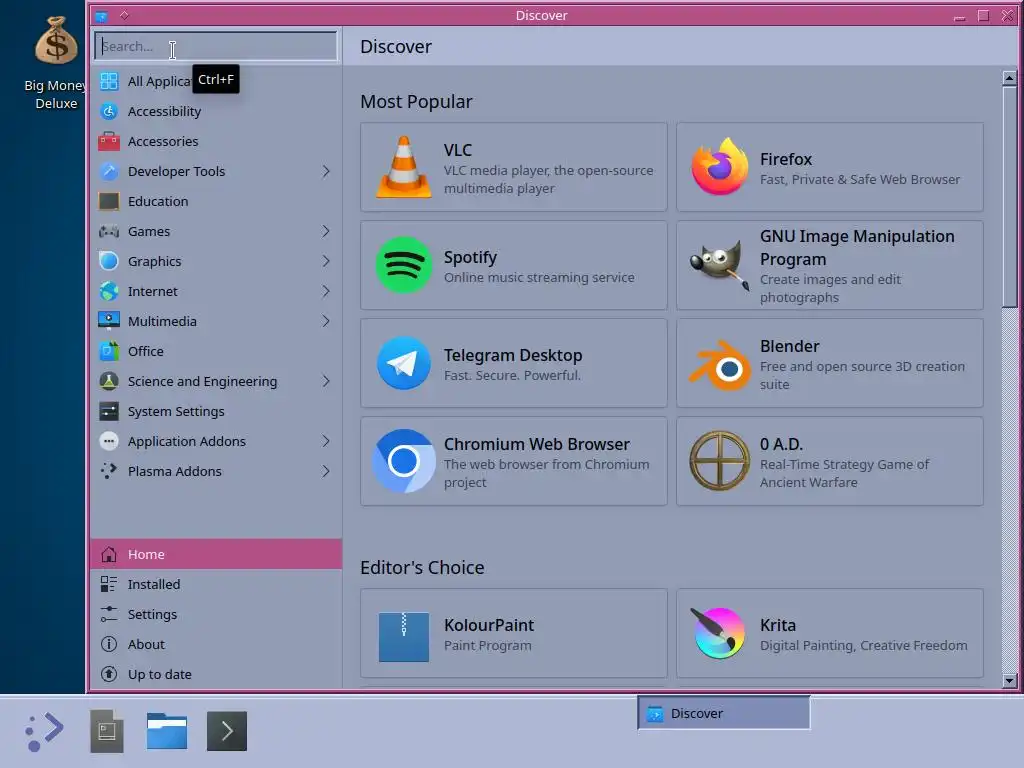The width and height of the screenshot is (1024, 768).
Task: Click the All Applications grid icon
Action: point(109,81)
